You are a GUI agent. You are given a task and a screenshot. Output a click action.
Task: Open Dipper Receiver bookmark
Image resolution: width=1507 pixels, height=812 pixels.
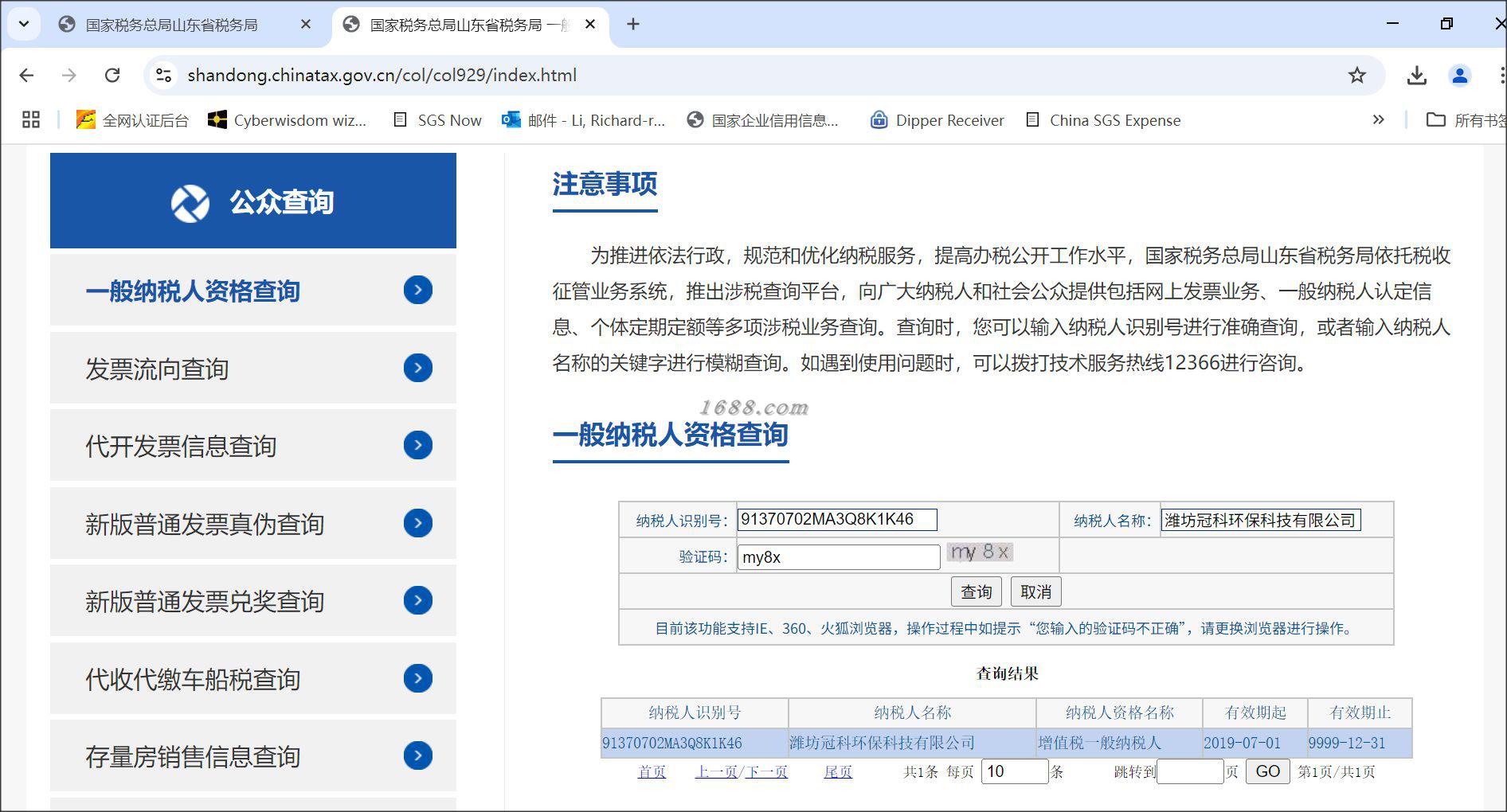937,120
